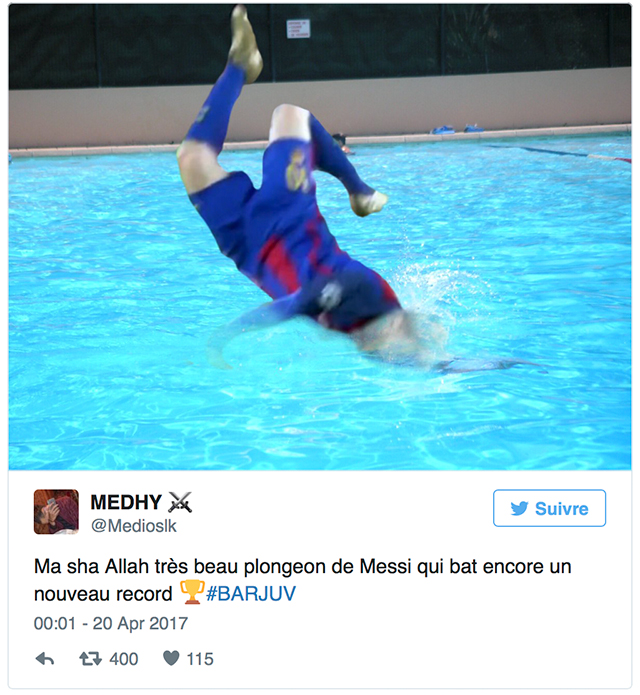640x695 pixels.
Task: Open the timestamp 00:01 - 20 Apr 2017
Action: [111, 624]
